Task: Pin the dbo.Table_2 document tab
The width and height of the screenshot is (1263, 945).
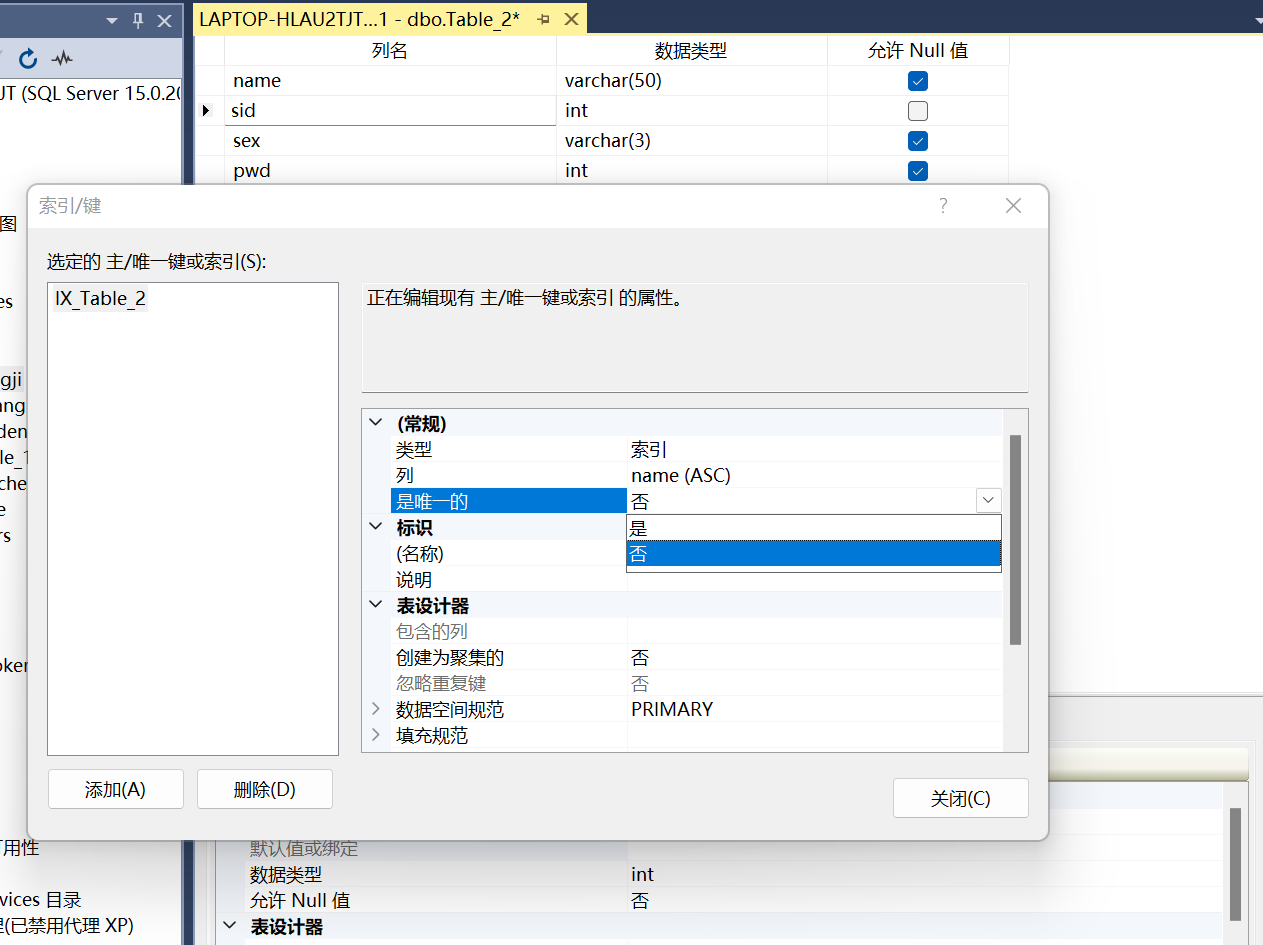Action: coord(543,19)
